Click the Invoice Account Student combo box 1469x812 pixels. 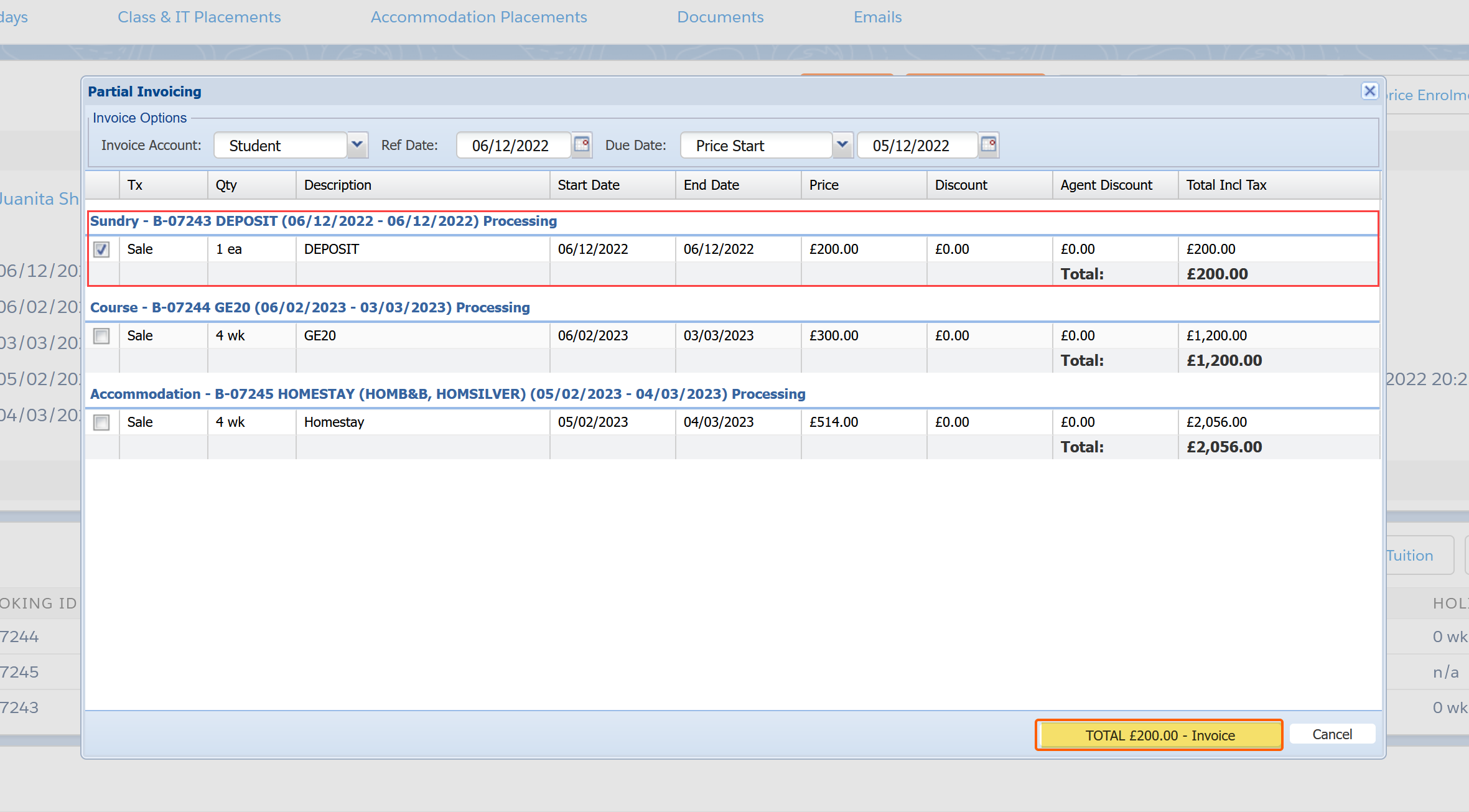tap(280, 146)
